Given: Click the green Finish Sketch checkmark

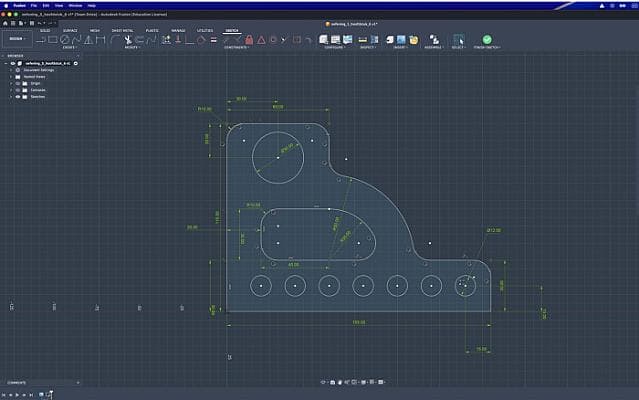Looking at the screenshot, I should tap(487, 39).
